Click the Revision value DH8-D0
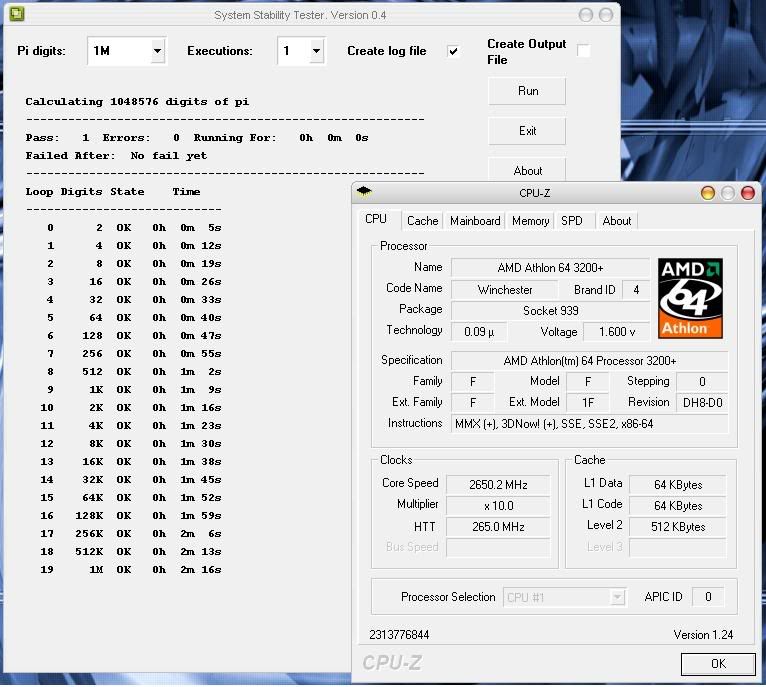This screenshot has height=687, width=766. (x=702, y=403)
